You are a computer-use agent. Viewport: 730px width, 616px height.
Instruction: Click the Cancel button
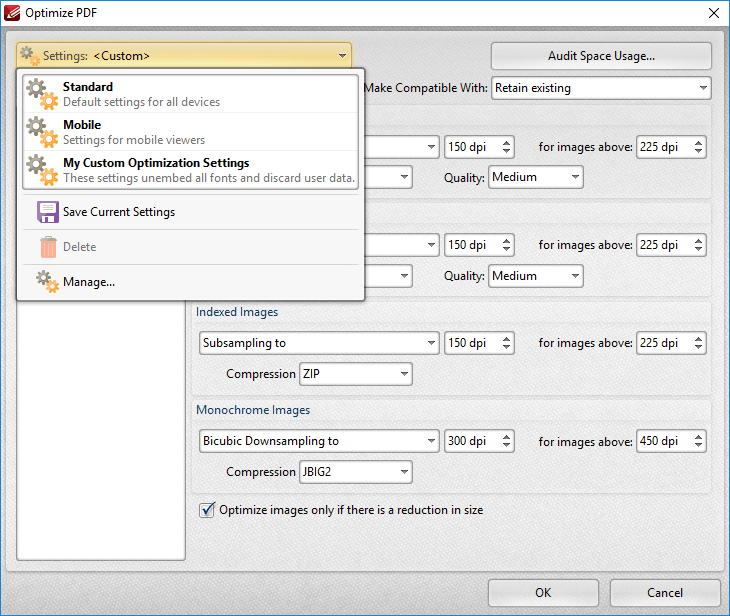[x=665, y=593]
